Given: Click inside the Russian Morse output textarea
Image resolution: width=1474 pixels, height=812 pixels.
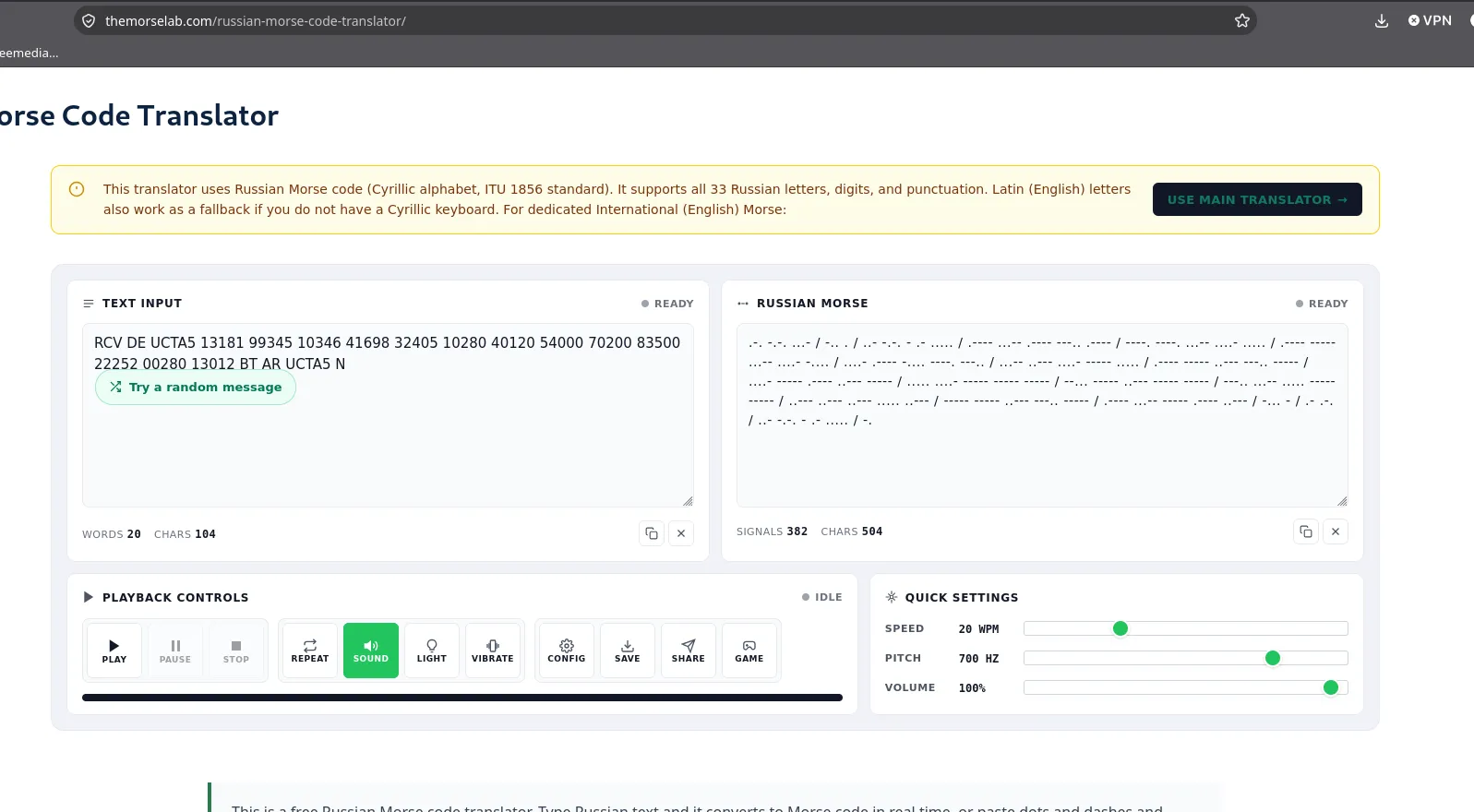Looking at the screenshot, I should (1042, 415).
